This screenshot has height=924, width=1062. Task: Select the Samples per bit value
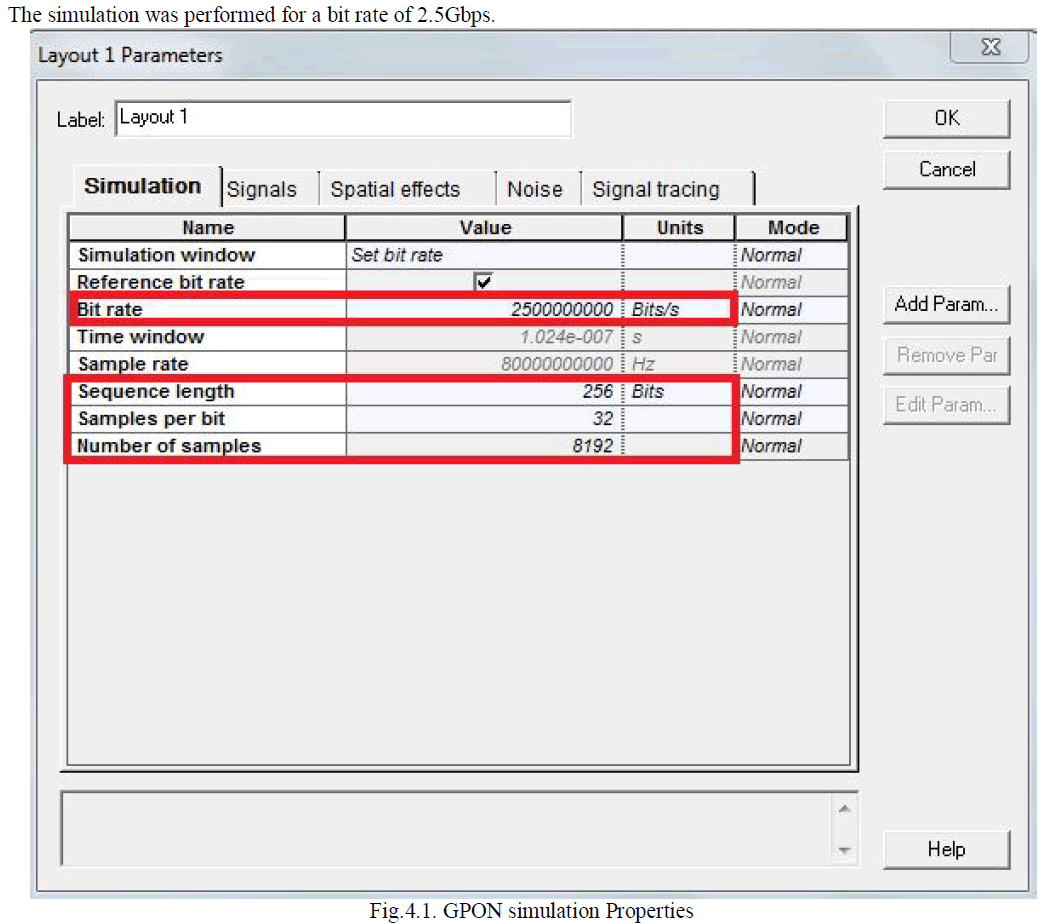pos(484,419)
